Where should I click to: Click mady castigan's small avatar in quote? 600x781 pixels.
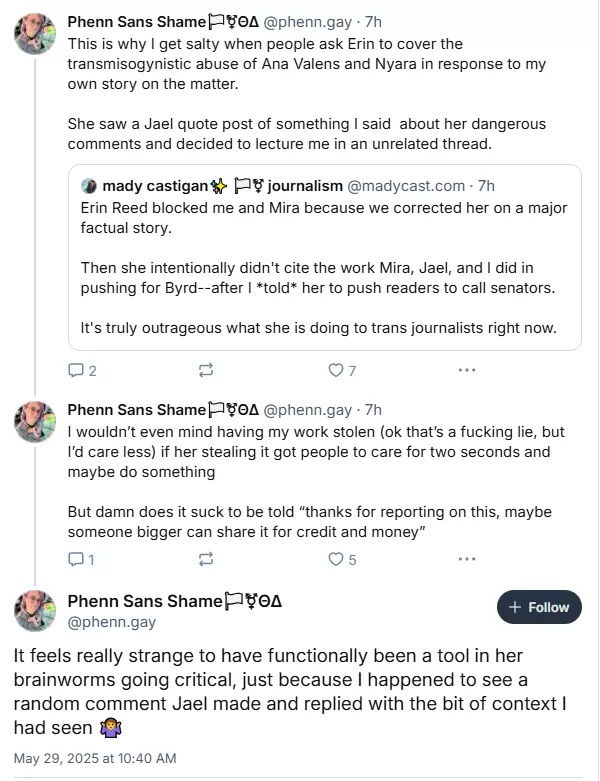[x=88, y=186]
